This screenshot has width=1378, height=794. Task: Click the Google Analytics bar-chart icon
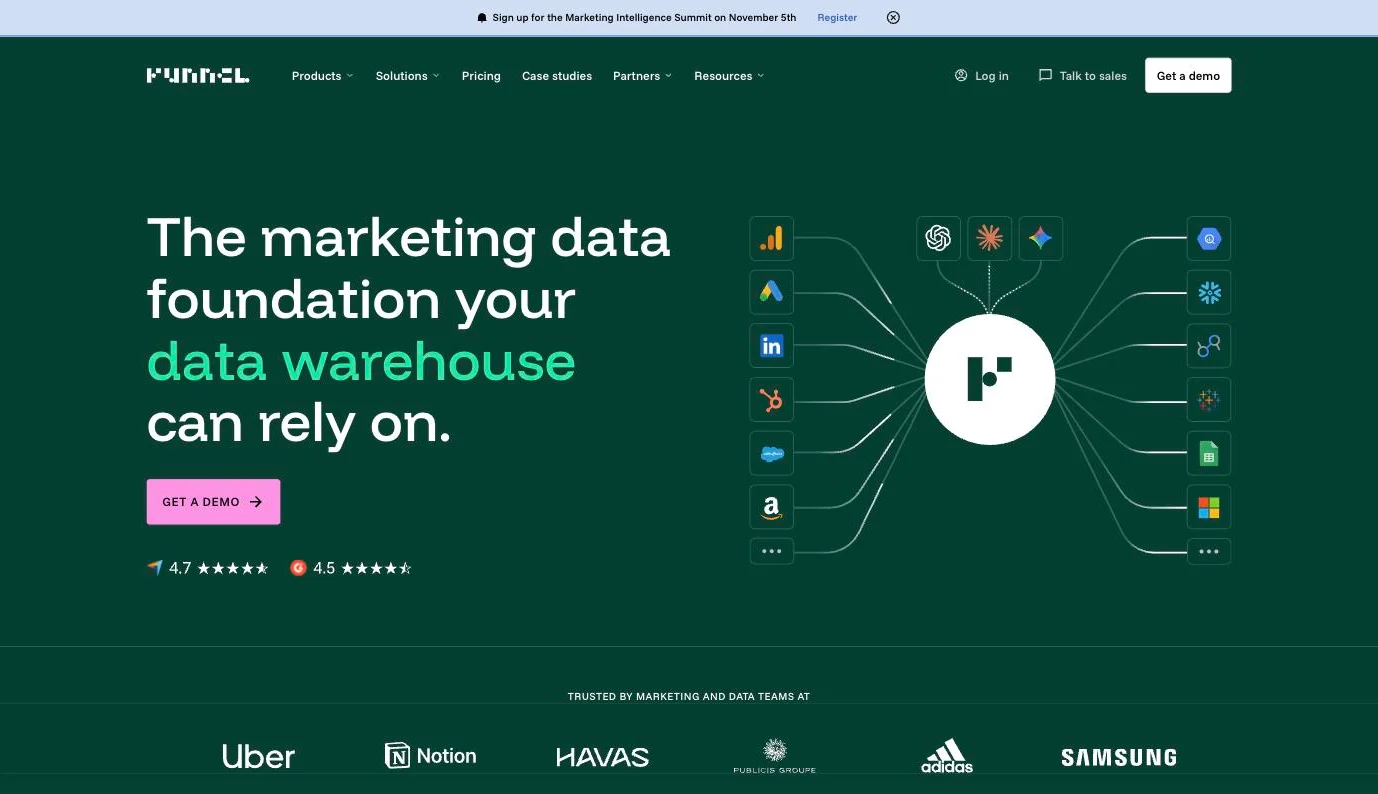tap(771, 239)
